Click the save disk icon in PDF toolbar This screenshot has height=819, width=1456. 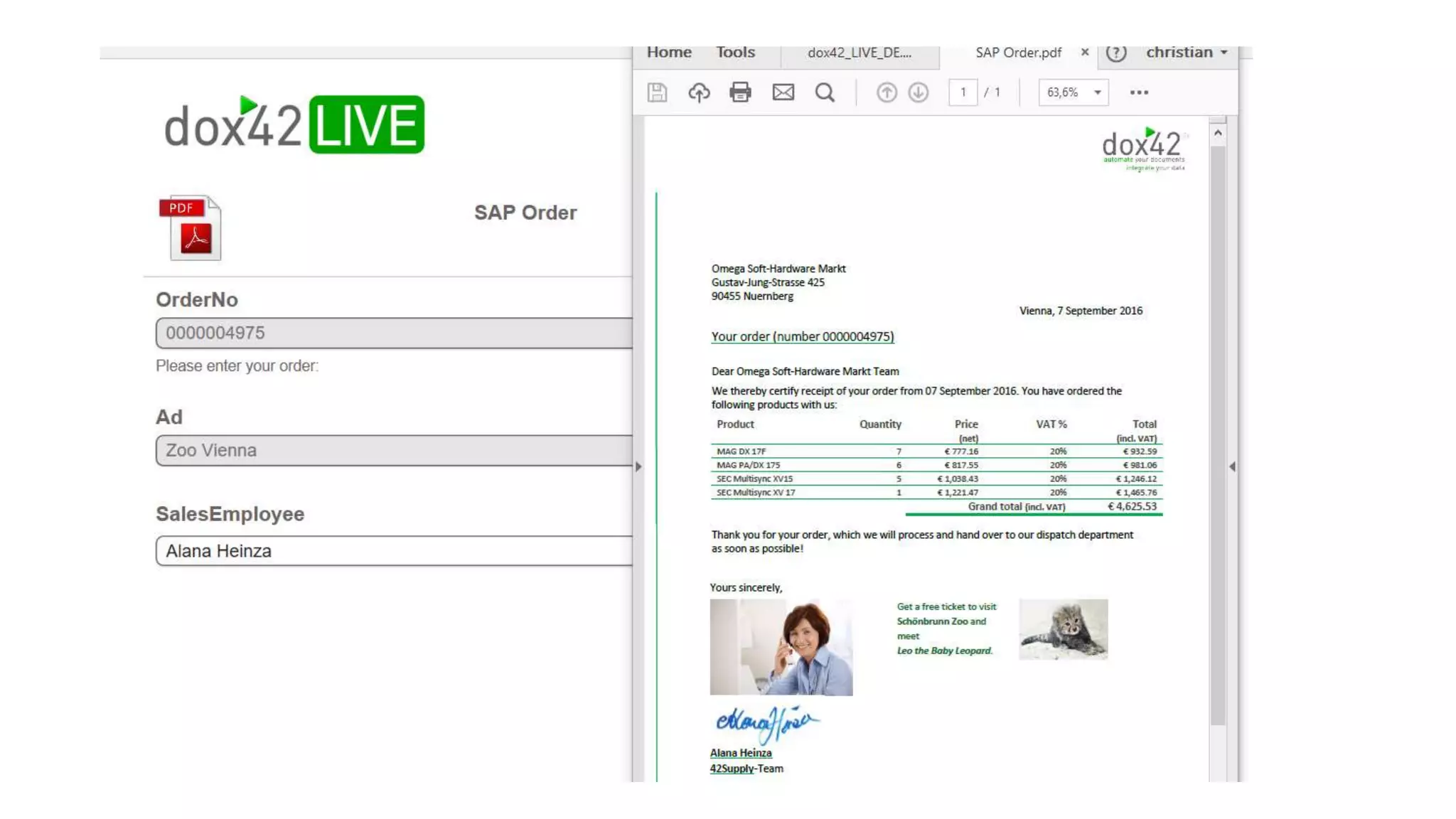coord(657,92)
